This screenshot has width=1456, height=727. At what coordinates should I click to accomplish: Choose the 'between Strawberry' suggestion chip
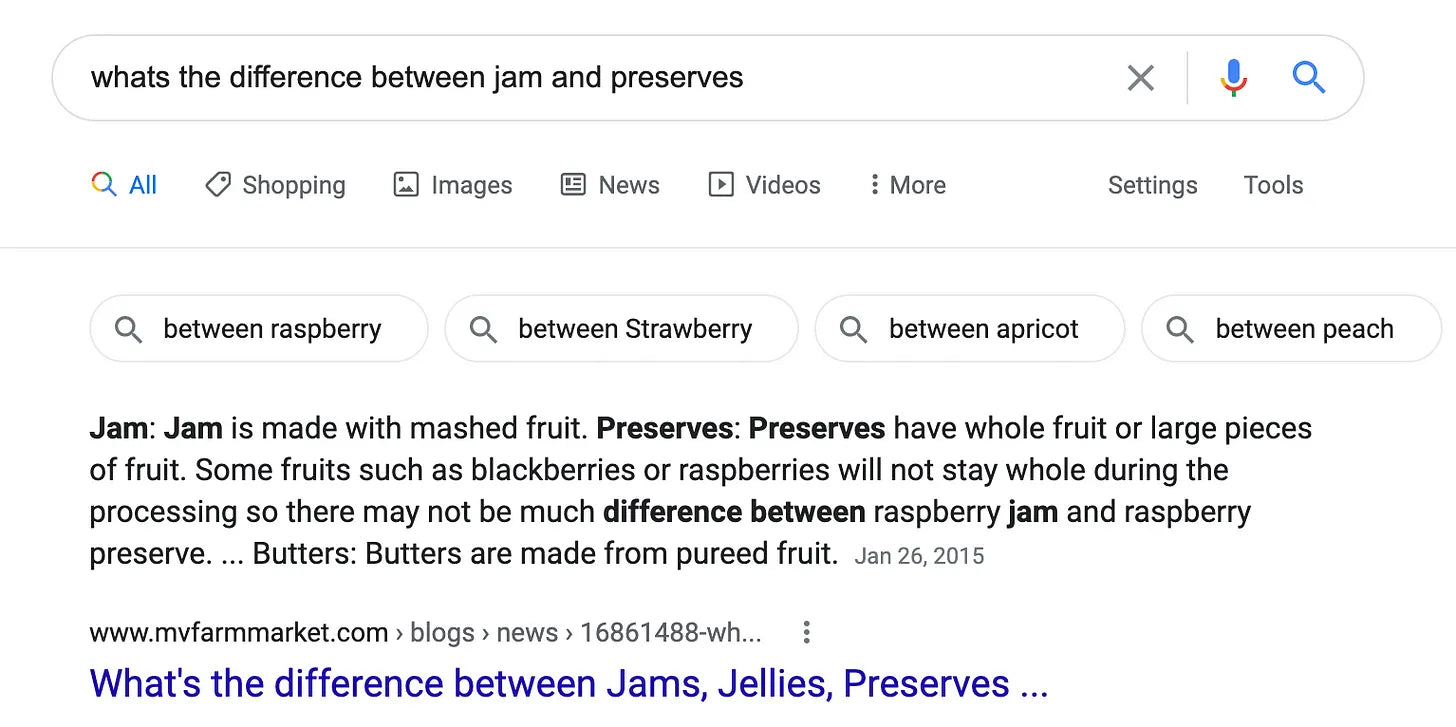[x=621, y=328]
